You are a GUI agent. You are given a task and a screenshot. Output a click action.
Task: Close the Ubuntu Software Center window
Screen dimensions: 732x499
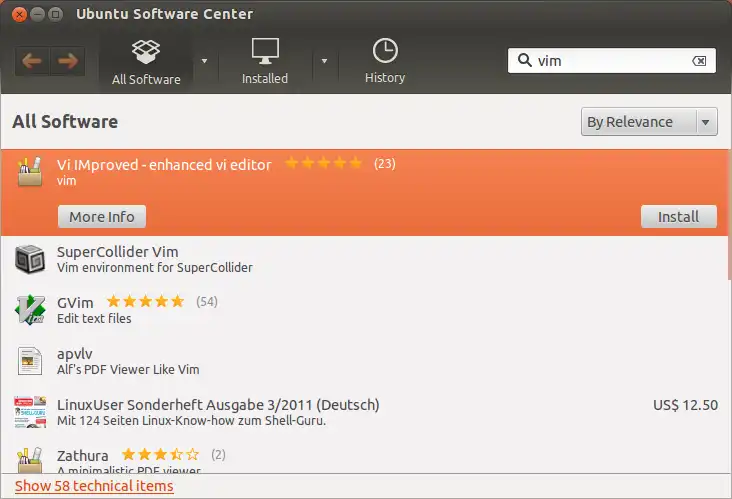click(x=19, y=14)
